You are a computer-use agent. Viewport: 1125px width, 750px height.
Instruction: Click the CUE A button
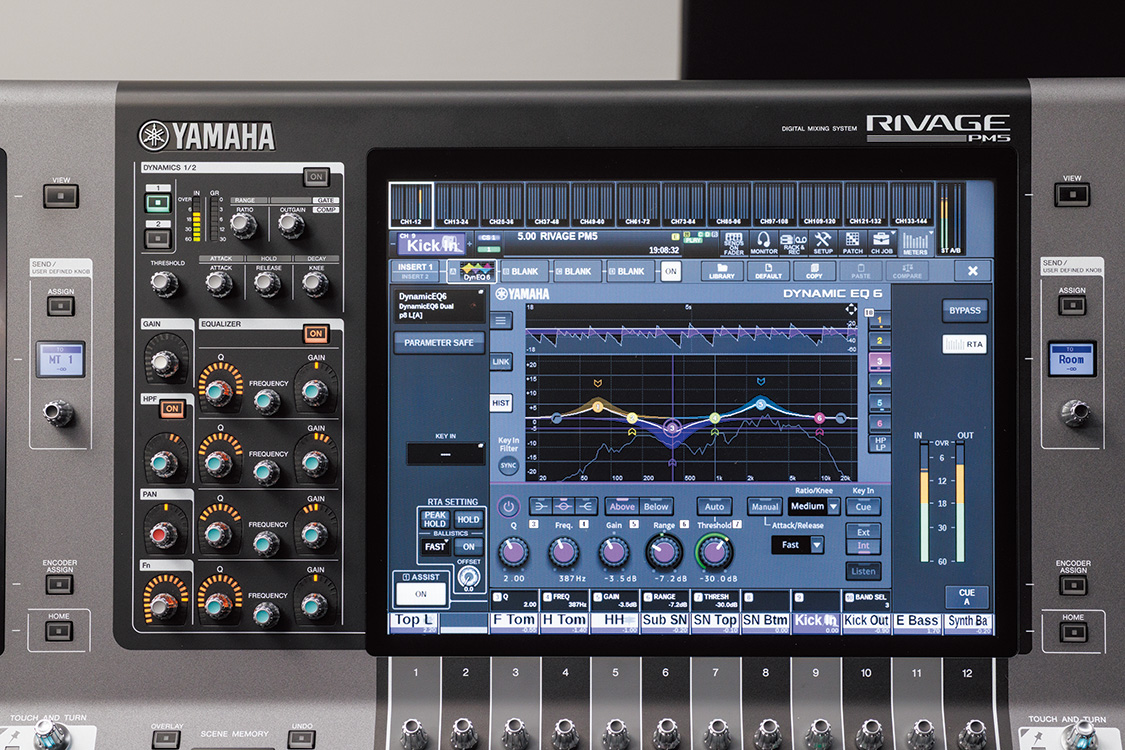tap(966, 597)
